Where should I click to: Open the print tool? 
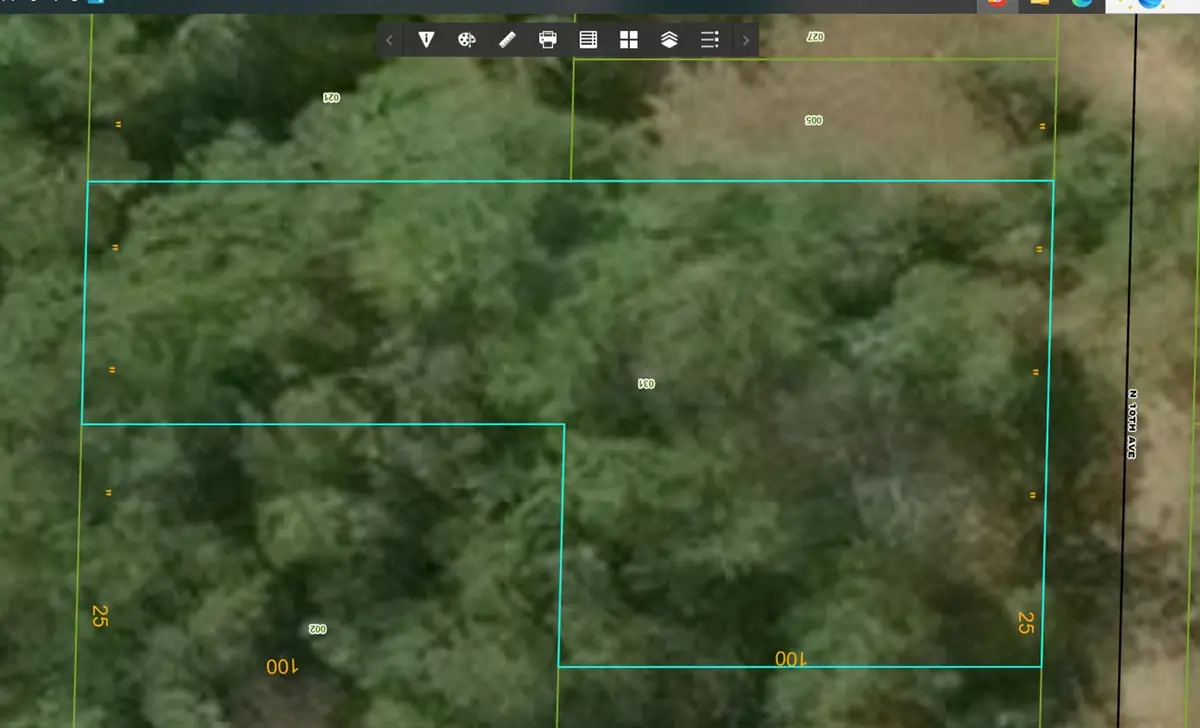coord(546,40)
